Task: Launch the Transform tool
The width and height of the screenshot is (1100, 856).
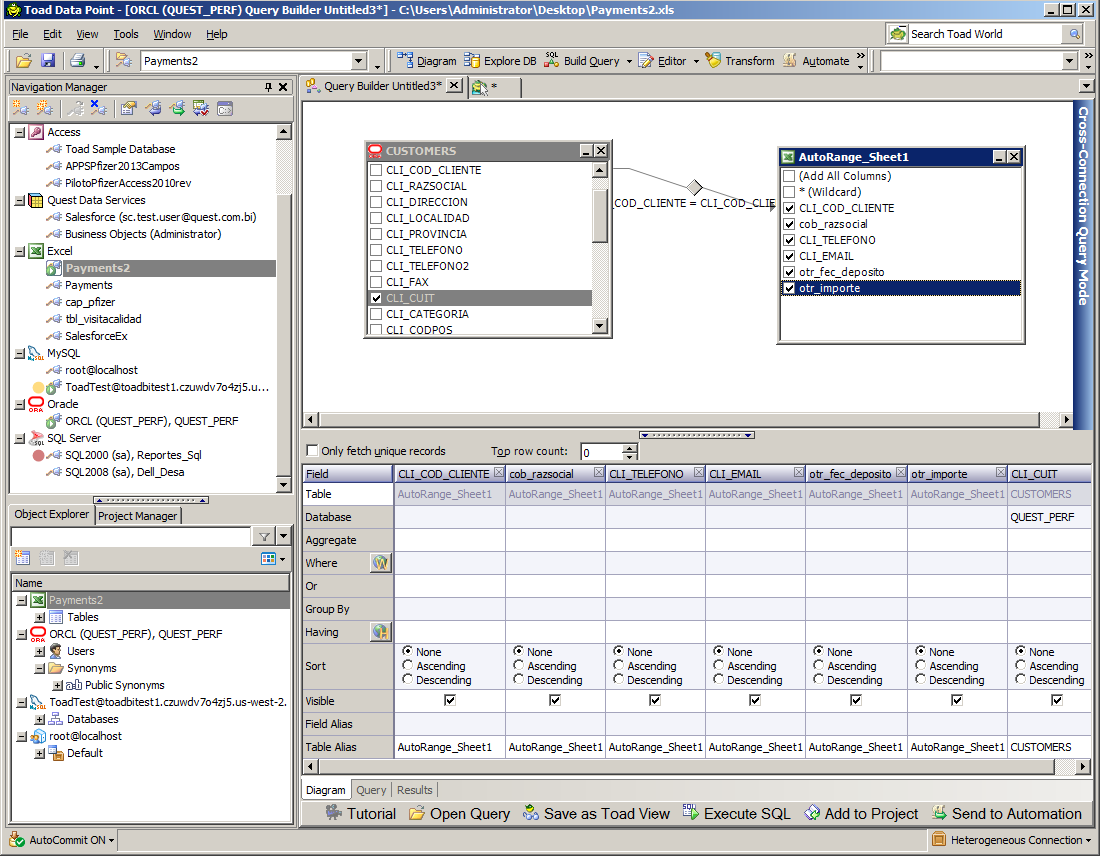Action: (x=740, y=61)
